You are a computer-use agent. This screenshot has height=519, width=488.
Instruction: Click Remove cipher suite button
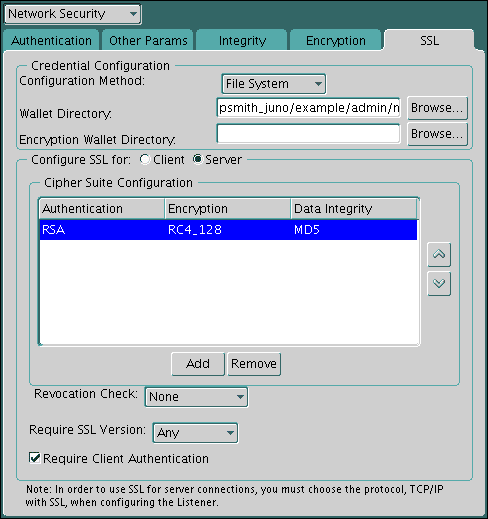pyautogui.click(x=254, y=364)
